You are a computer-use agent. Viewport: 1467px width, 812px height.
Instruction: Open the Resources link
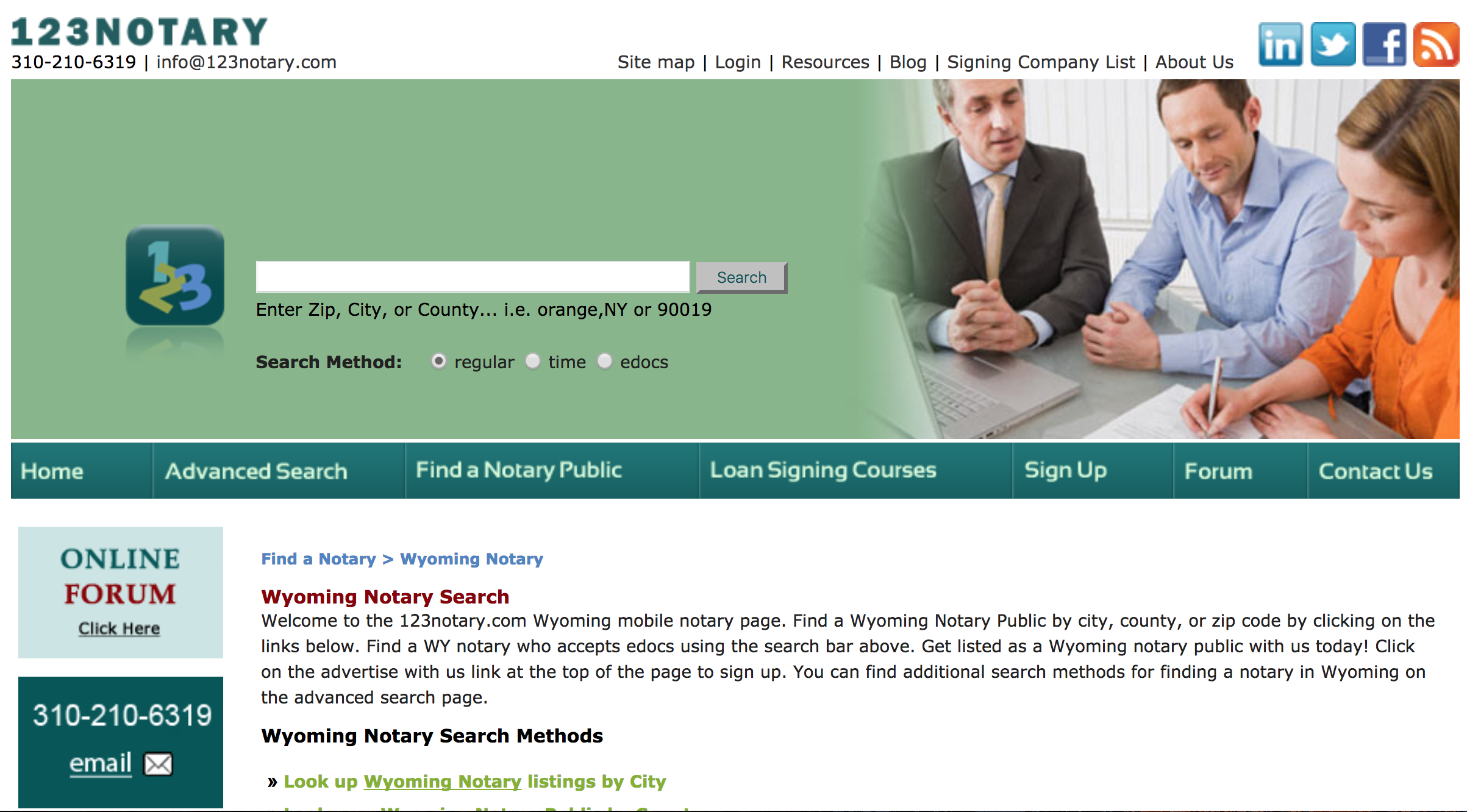(826, 62)
